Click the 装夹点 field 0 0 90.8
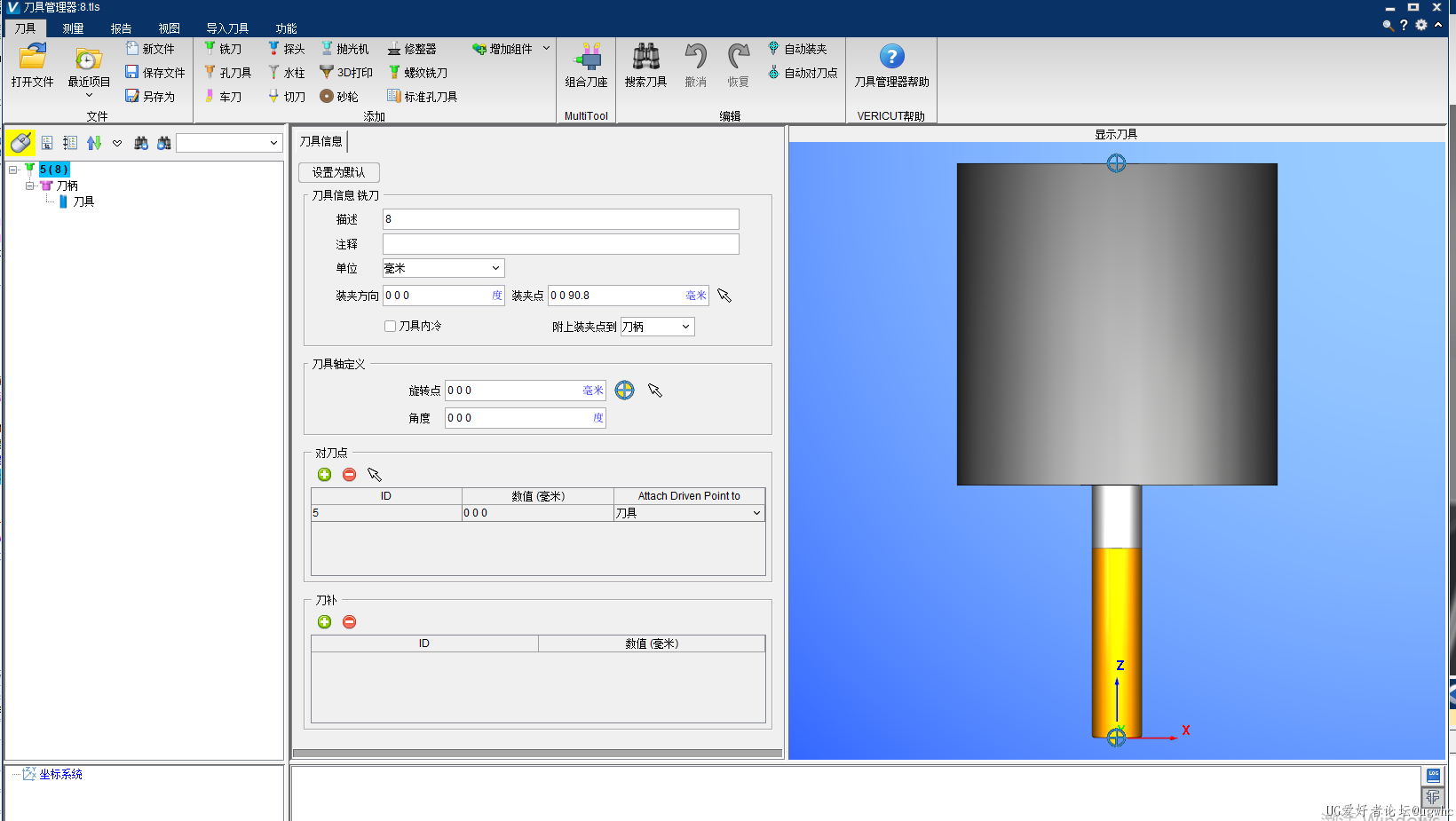Image resolution: width=1456 pixels, height=821 pixels. pos(629,296)
